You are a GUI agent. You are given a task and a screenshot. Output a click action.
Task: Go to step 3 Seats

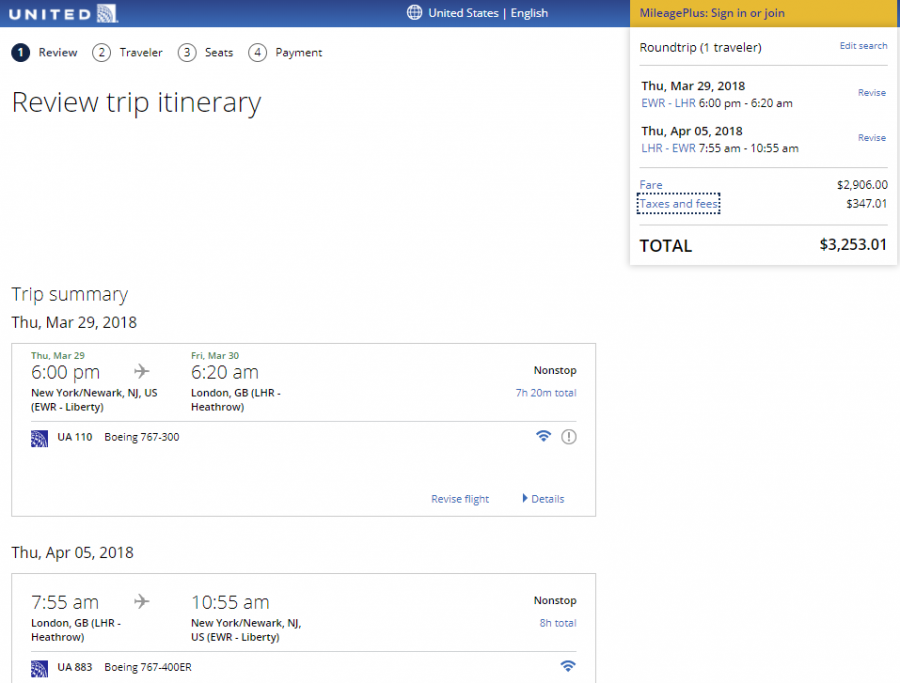pyautogui.click(x=206, y=53)
